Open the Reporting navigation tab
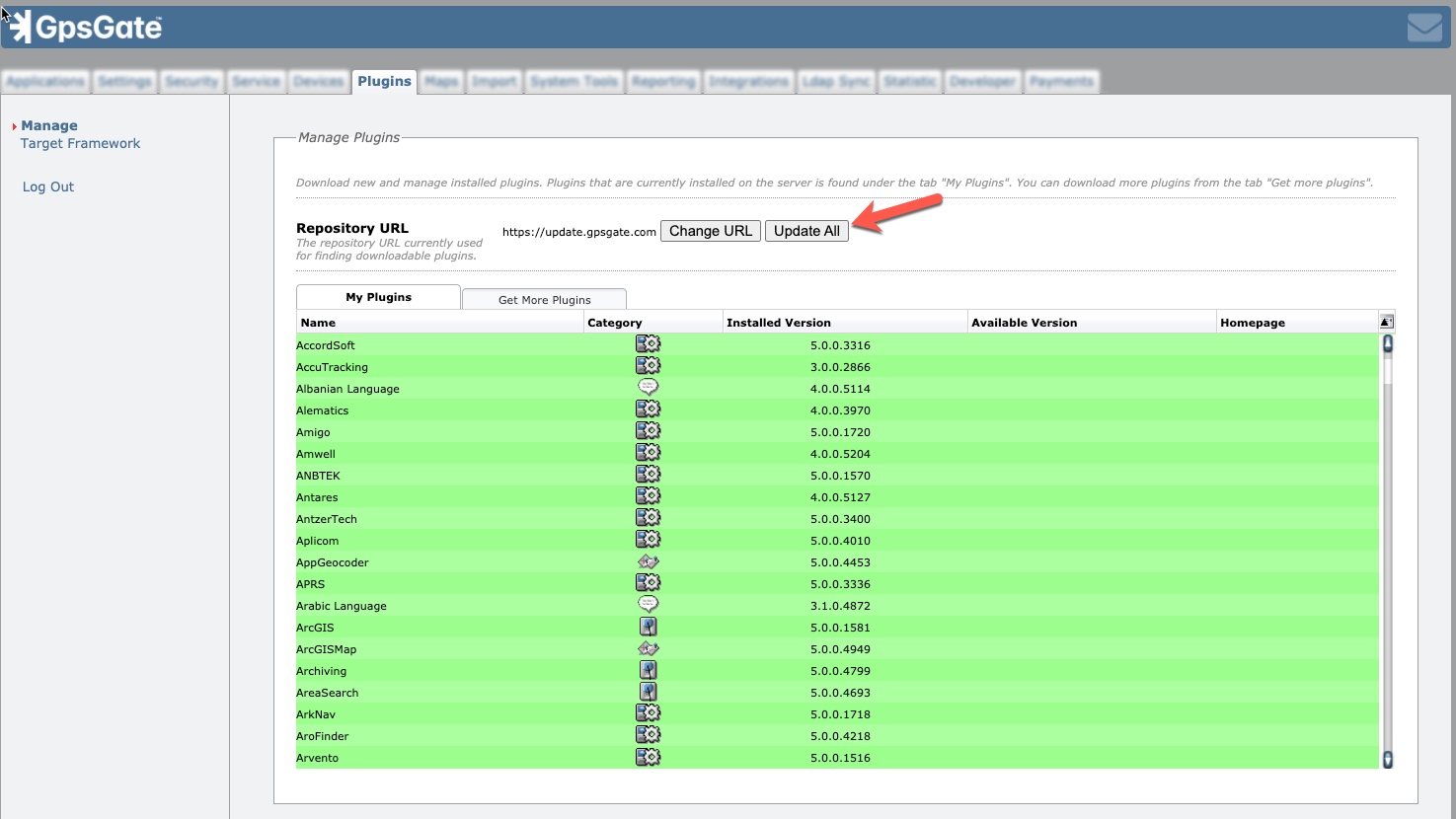Screen dimensions: 1456x819 [x=663, y=81]
